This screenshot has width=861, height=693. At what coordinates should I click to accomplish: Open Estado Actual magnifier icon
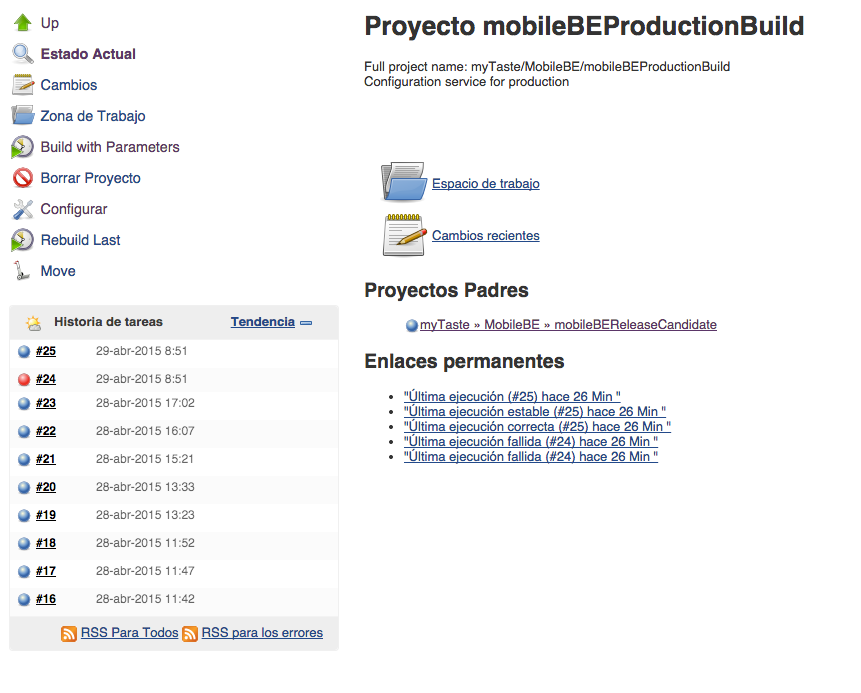point(22,54)
